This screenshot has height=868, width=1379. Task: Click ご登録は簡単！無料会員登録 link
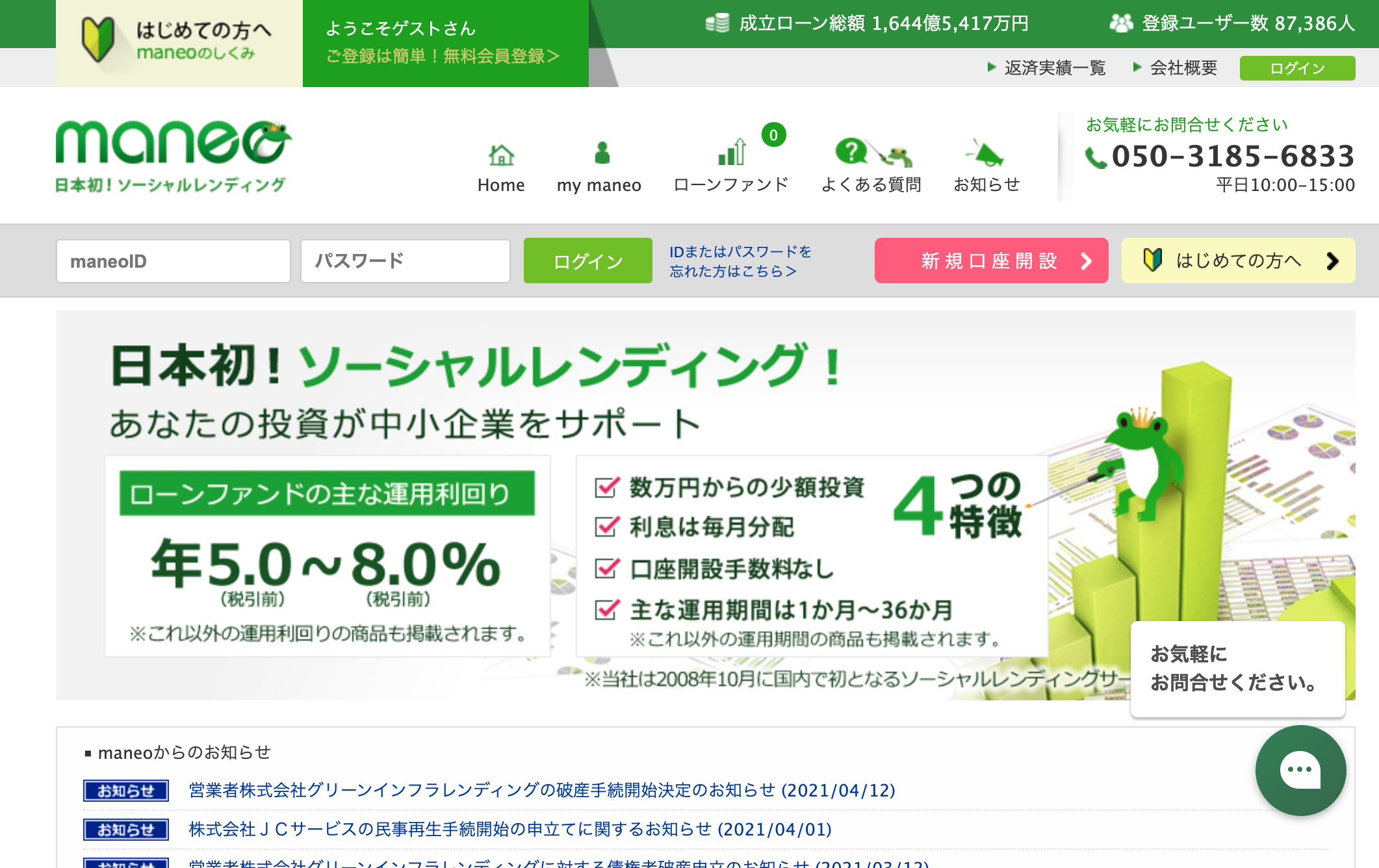click(x=443, y=57)
